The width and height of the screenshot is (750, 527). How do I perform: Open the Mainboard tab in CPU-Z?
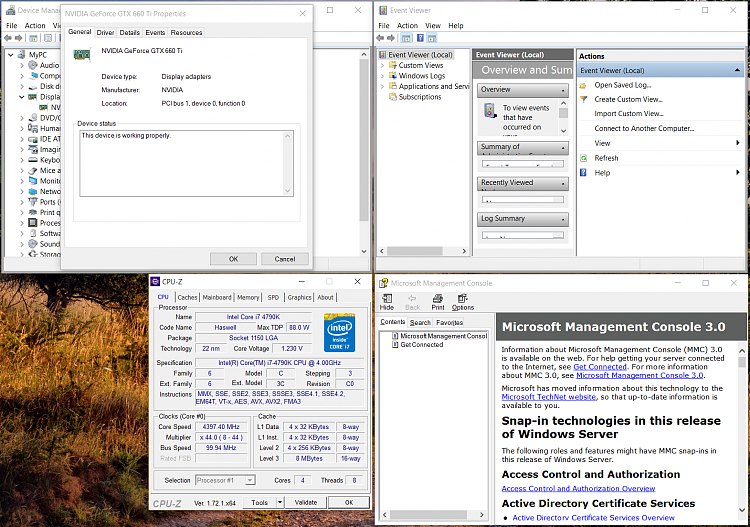pyautogui.click(x=217, y=297)
